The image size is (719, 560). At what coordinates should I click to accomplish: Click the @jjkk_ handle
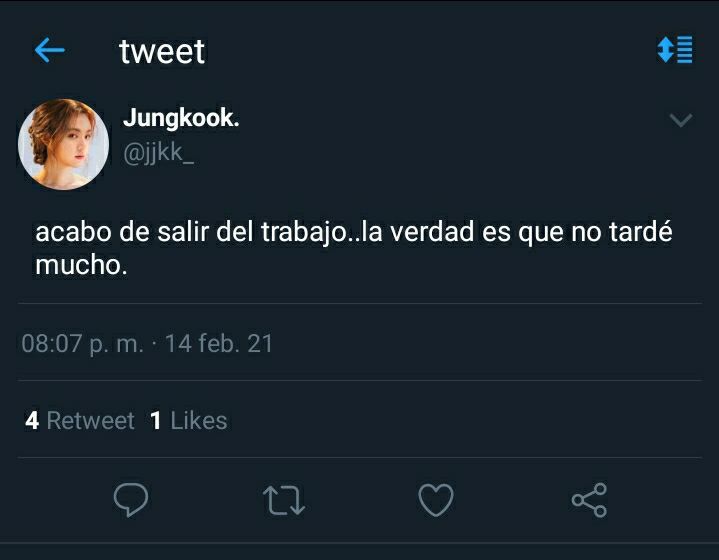coord(159,152)
